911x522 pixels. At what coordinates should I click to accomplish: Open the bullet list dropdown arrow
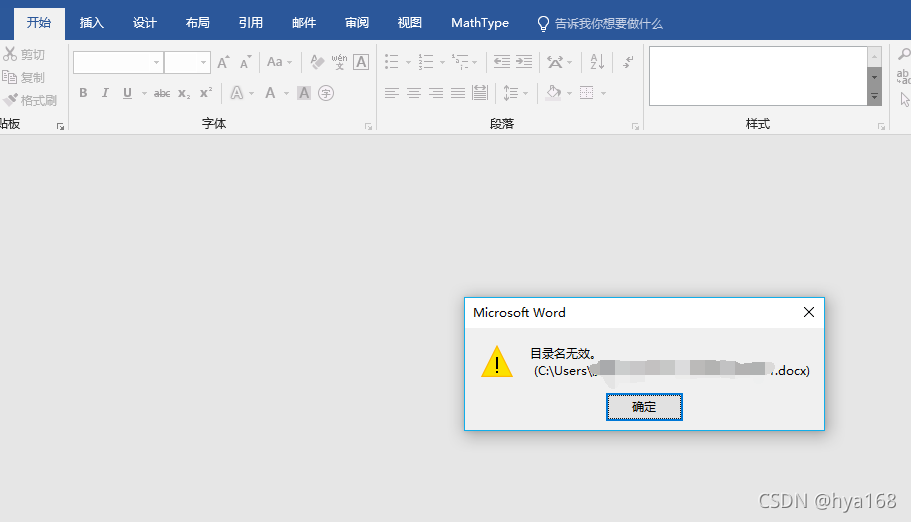[408, 62]
